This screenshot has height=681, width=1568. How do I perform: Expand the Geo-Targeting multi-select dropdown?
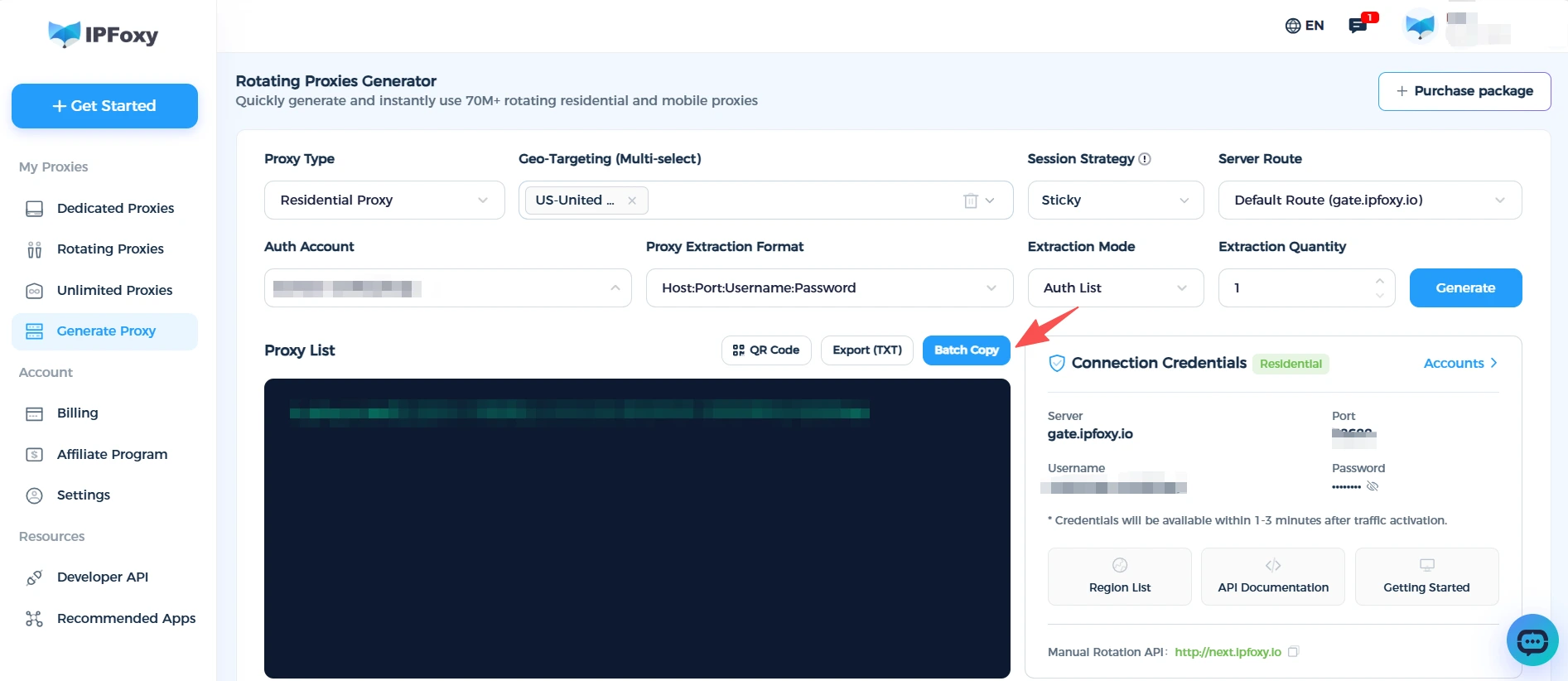tap(990, 200)
